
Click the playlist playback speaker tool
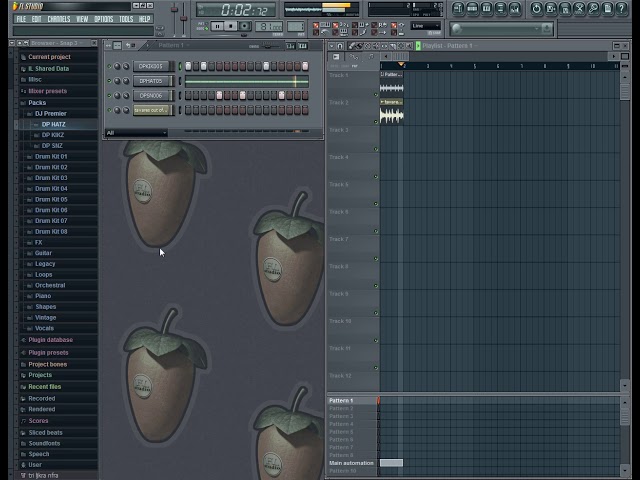(409, 46)
